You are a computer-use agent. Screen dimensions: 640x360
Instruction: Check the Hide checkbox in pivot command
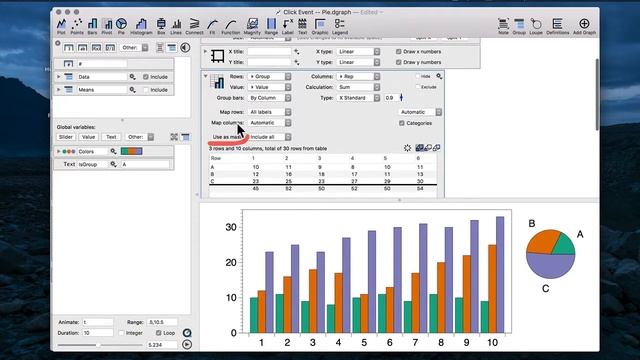tap(418, 76)
